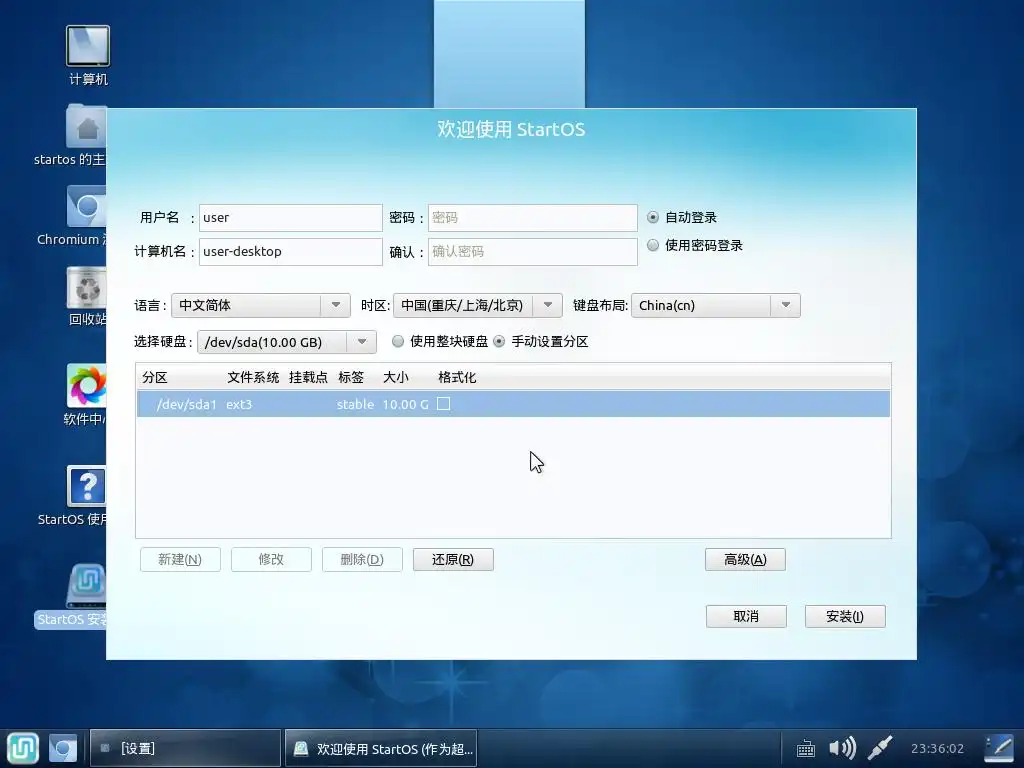Click the 标签 column header
This screenshot has height=768, width=1024.
[351, 377]
